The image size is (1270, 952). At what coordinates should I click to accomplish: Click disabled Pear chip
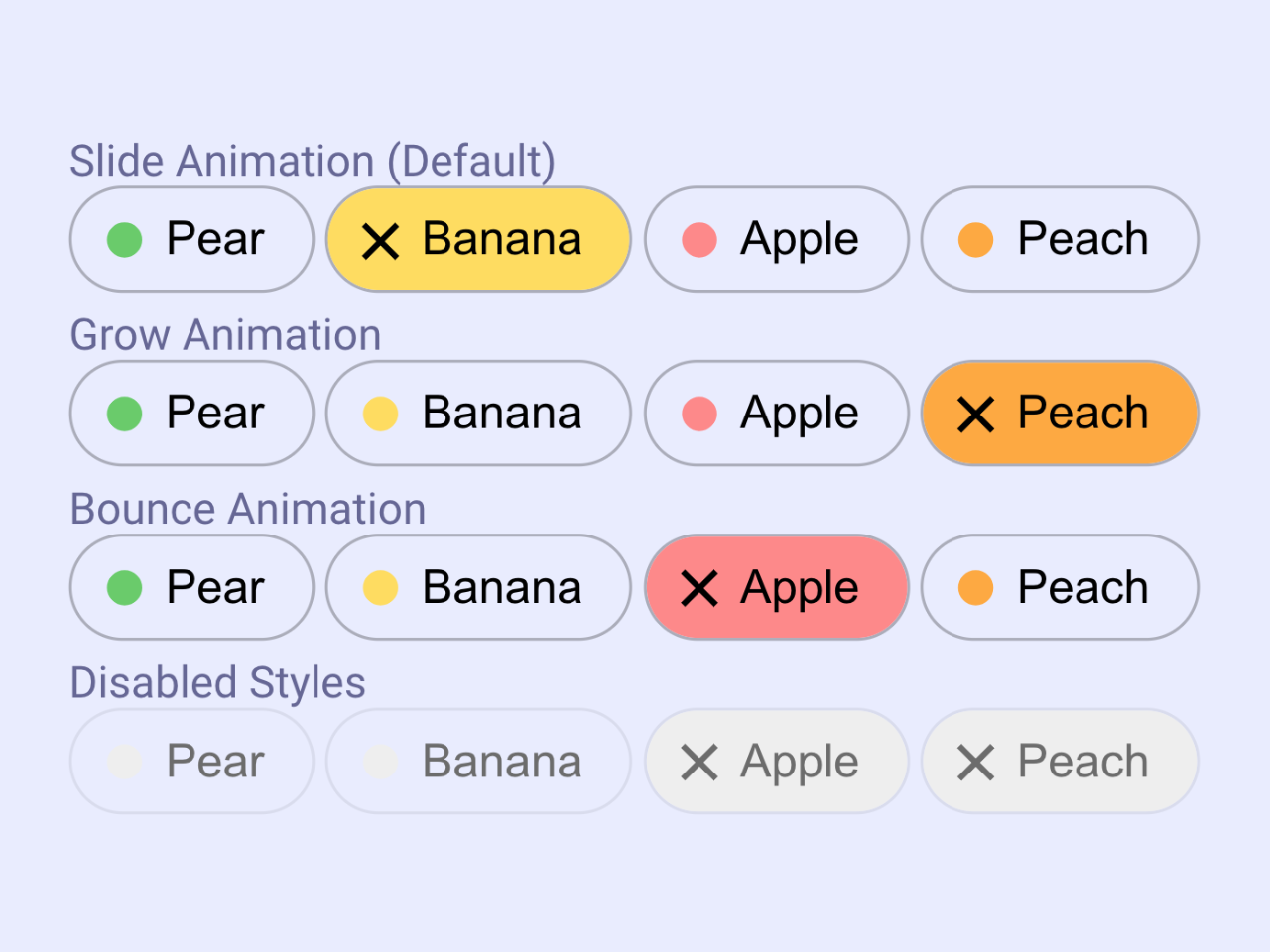(x=191, y=762)
